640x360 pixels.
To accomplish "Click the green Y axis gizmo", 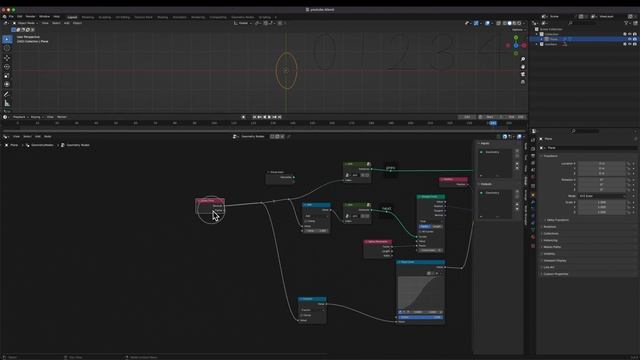I will (516, 38).
